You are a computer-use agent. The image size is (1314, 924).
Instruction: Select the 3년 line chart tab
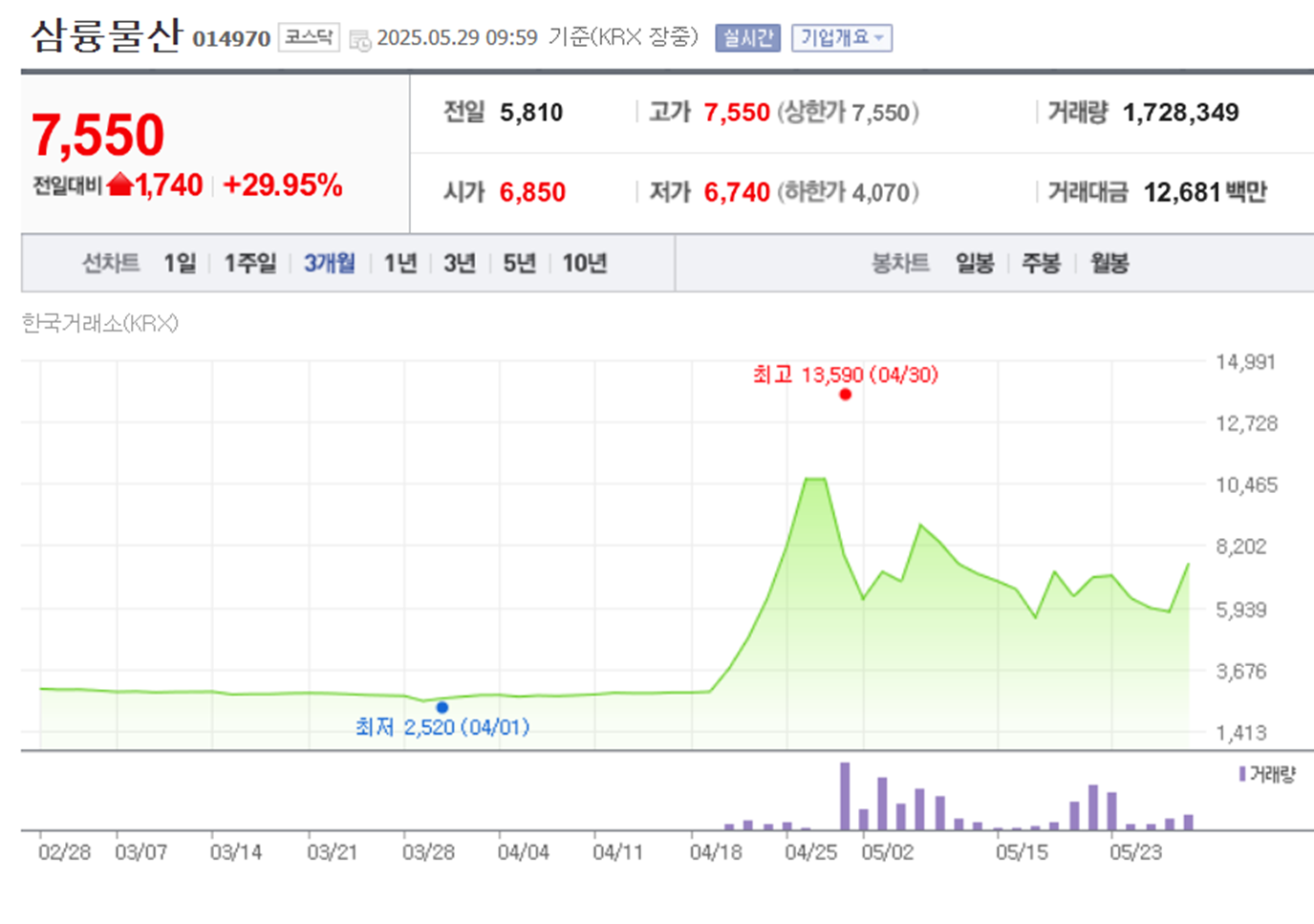pyautogui.click(x=460, y=263)
